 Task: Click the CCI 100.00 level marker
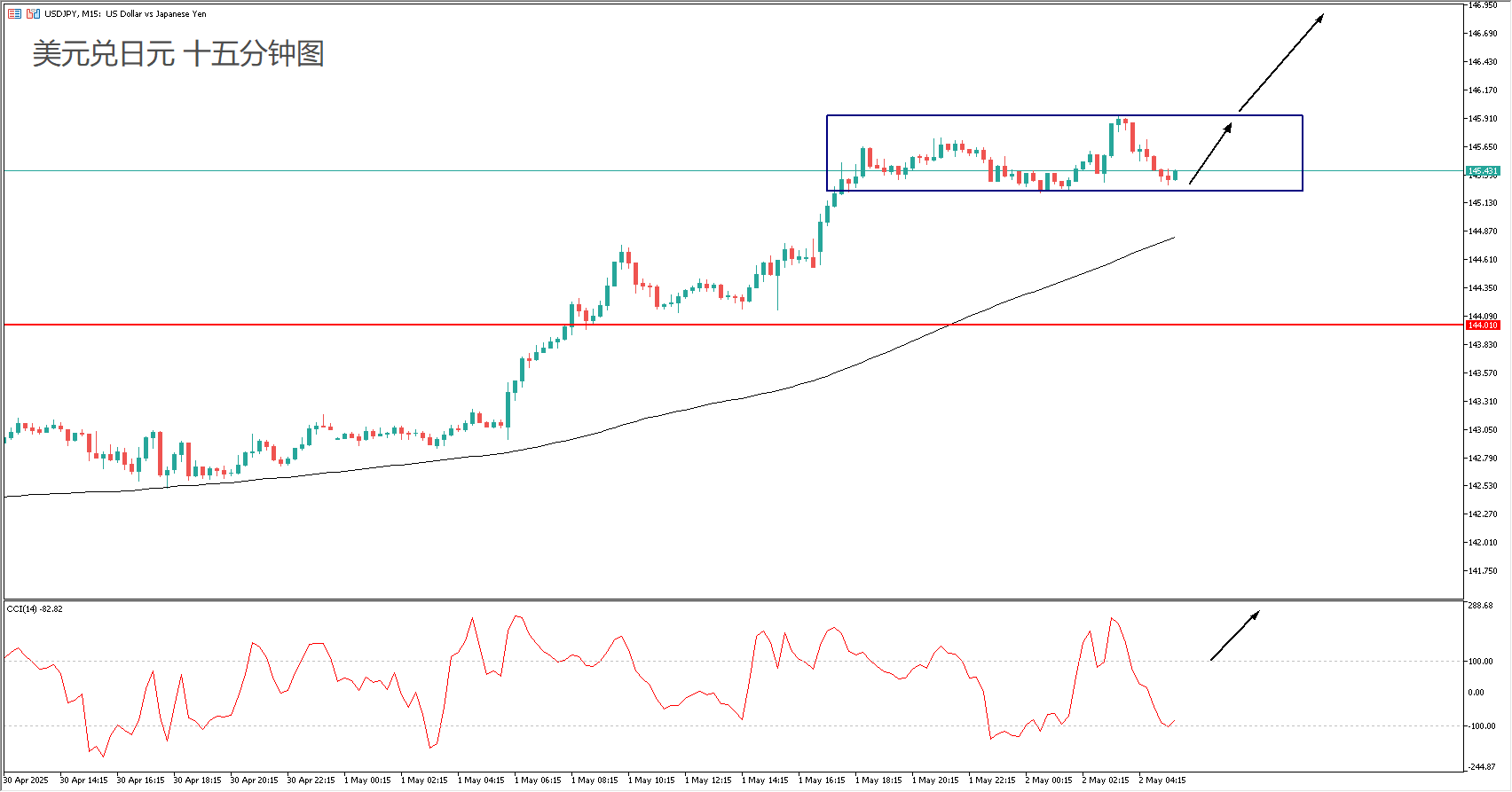coord(1481,662)
